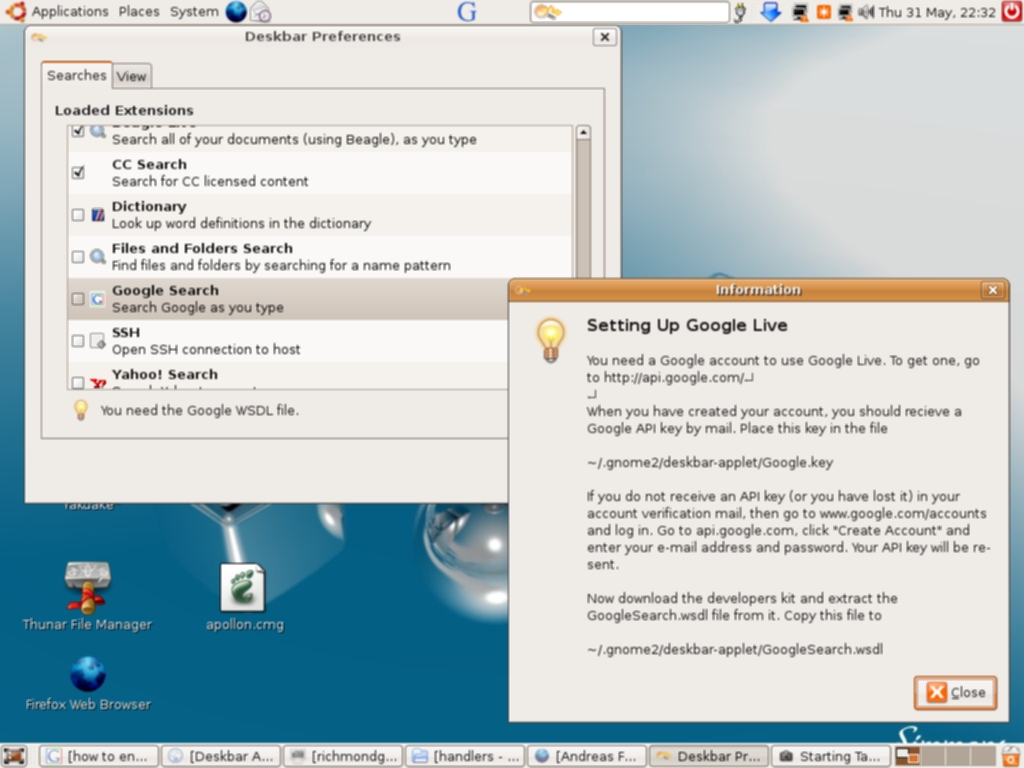Close the Information dialog via title bar X
The height and width of the screenshot is (768, 1024).
coord(993,290)
